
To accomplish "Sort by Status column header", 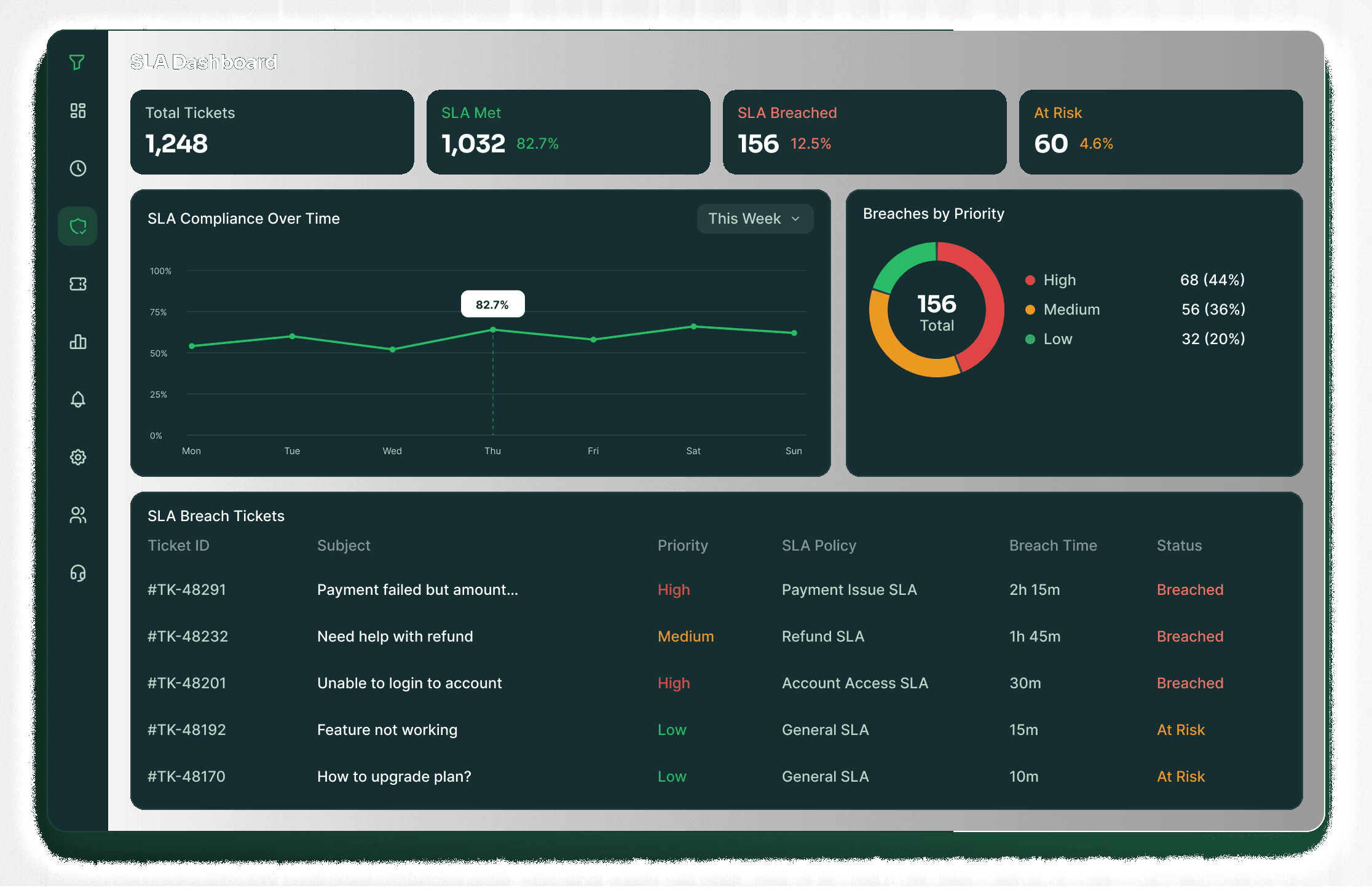I will [x=1179, y=546].
